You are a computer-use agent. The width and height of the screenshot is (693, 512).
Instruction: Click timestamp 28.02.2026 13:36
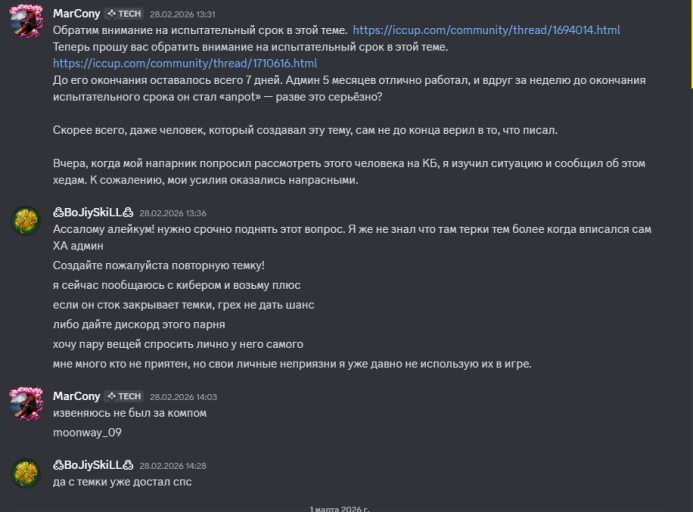[x=173, y=213]
